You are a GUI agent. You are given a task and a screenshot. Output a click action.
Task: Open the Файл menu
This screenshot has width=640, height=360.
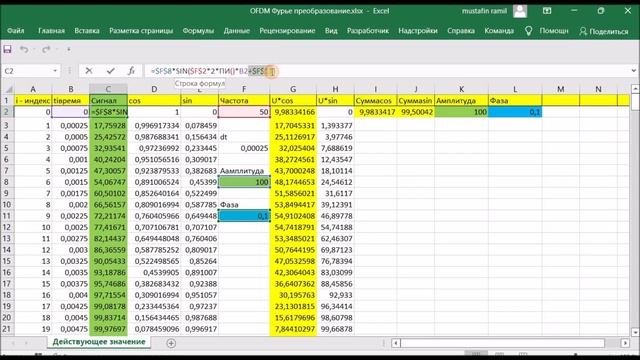coord(16,31)
